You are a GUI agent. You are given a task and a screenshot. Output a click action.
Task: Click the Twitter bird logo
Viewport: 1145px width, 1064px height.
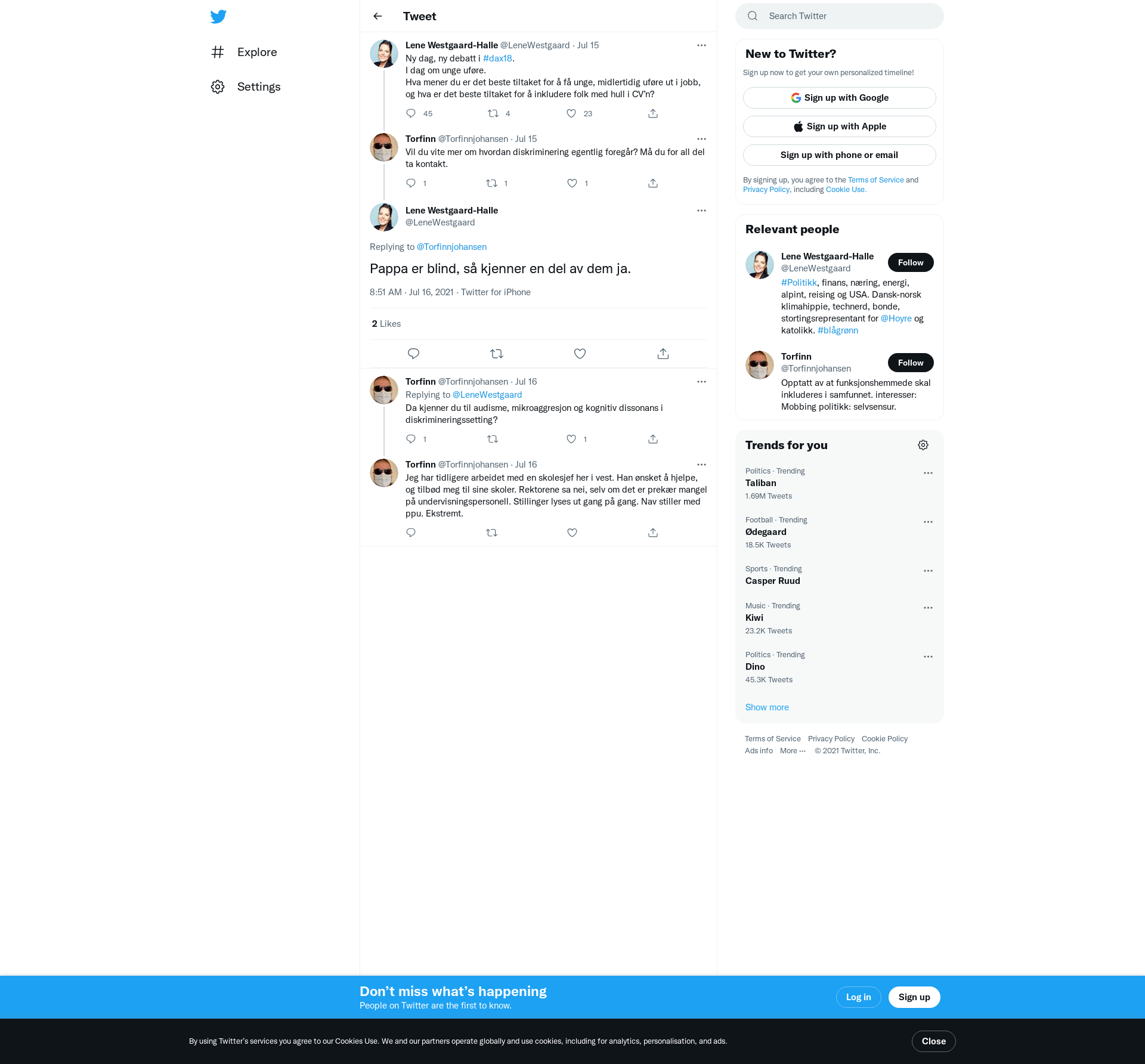click(218, 17)
